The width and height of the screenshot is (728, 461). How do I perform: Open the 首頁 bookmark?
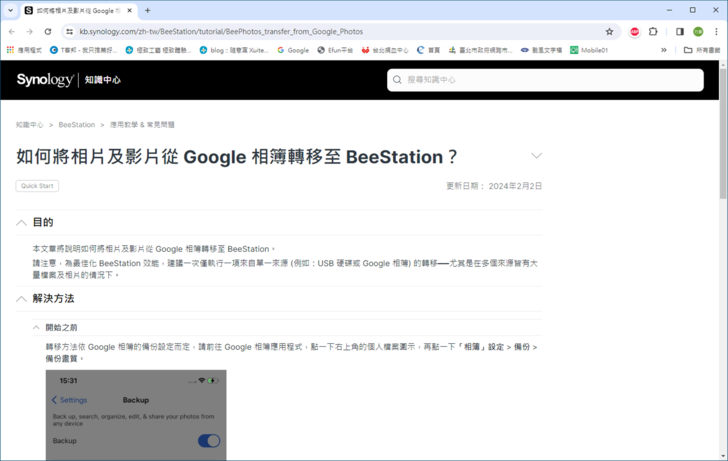click(x=429, y=50)
